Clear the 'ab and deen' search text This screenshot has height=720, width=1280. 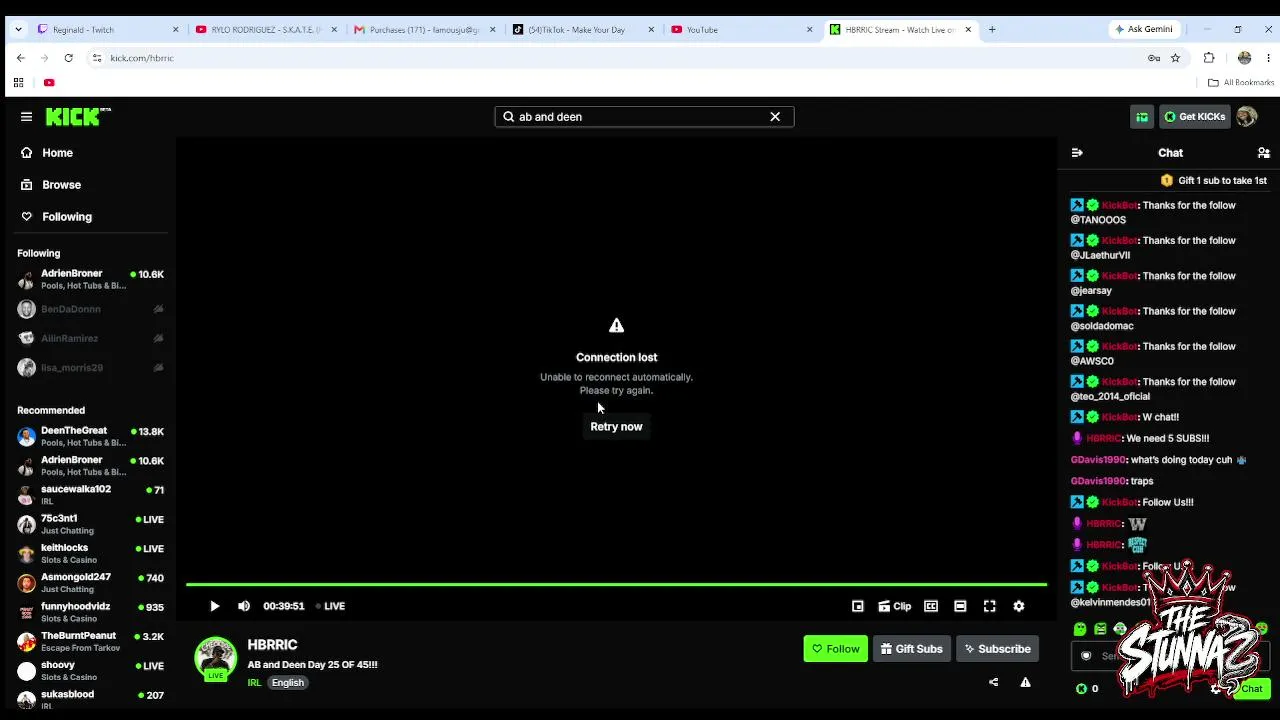tap(775, 117)
